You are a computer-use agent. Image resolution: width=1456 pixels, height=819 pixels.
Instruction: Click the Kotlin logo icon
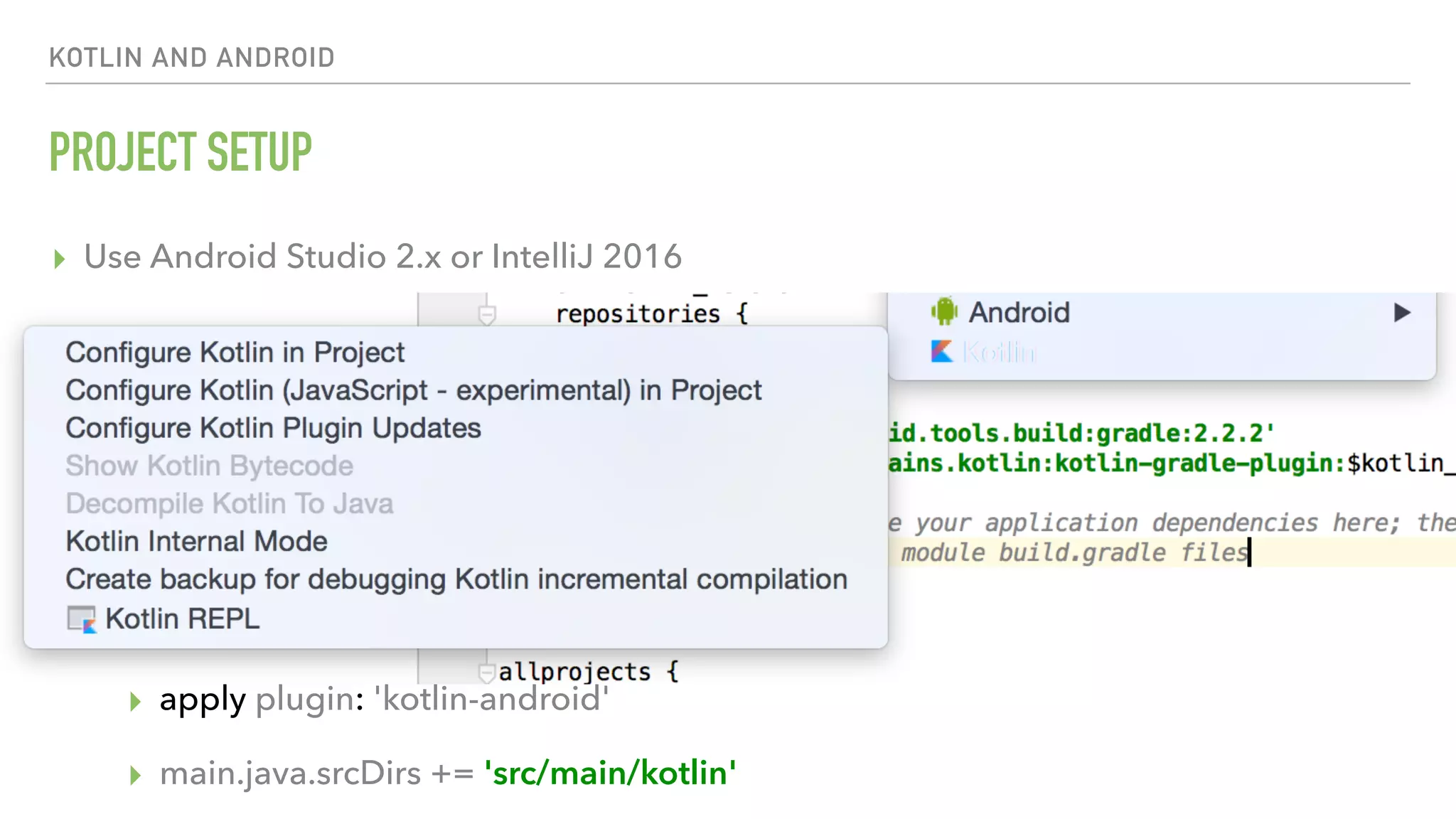[942, 351]
